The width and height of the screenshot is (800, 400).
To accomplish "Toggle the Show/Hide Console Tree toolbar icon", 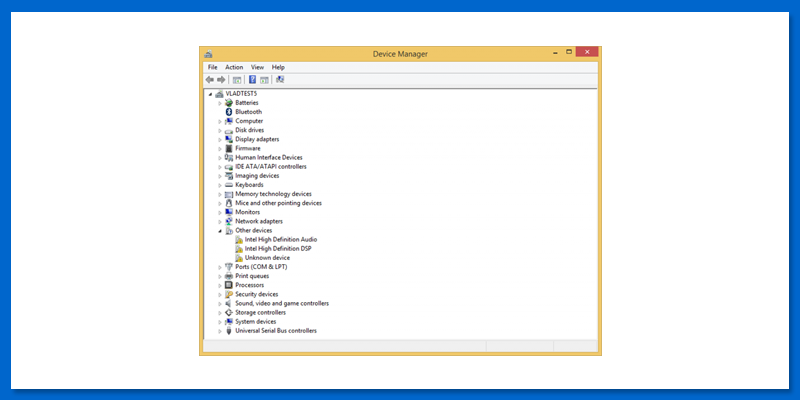I will pyautogui.click(x=237, y=80).
